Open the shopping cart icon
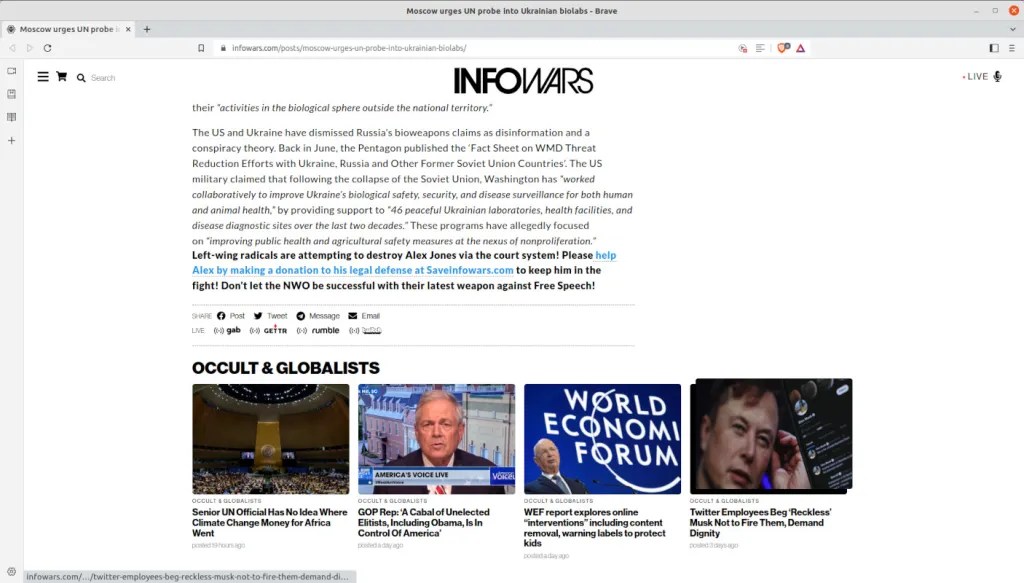This screenshot has height=583, width=1024. click(x=61, y=77)
